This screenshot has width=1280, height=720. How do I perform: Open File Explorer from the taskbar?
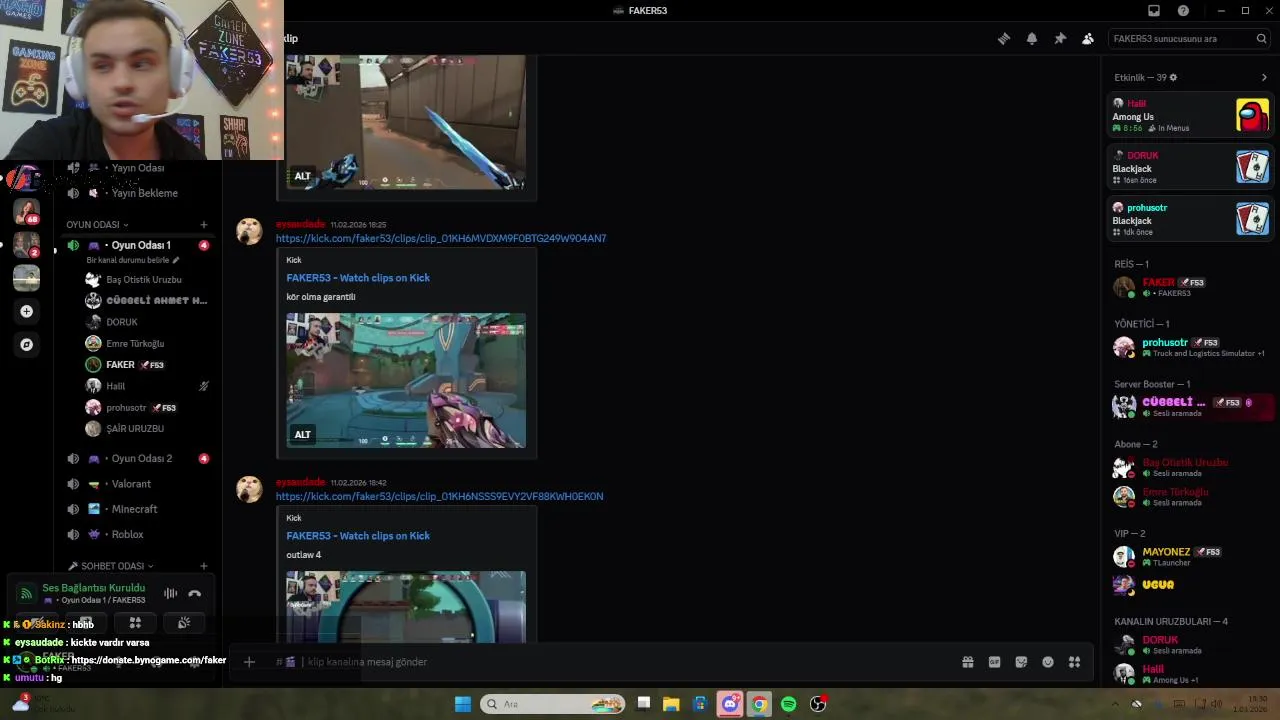[671, 704]
